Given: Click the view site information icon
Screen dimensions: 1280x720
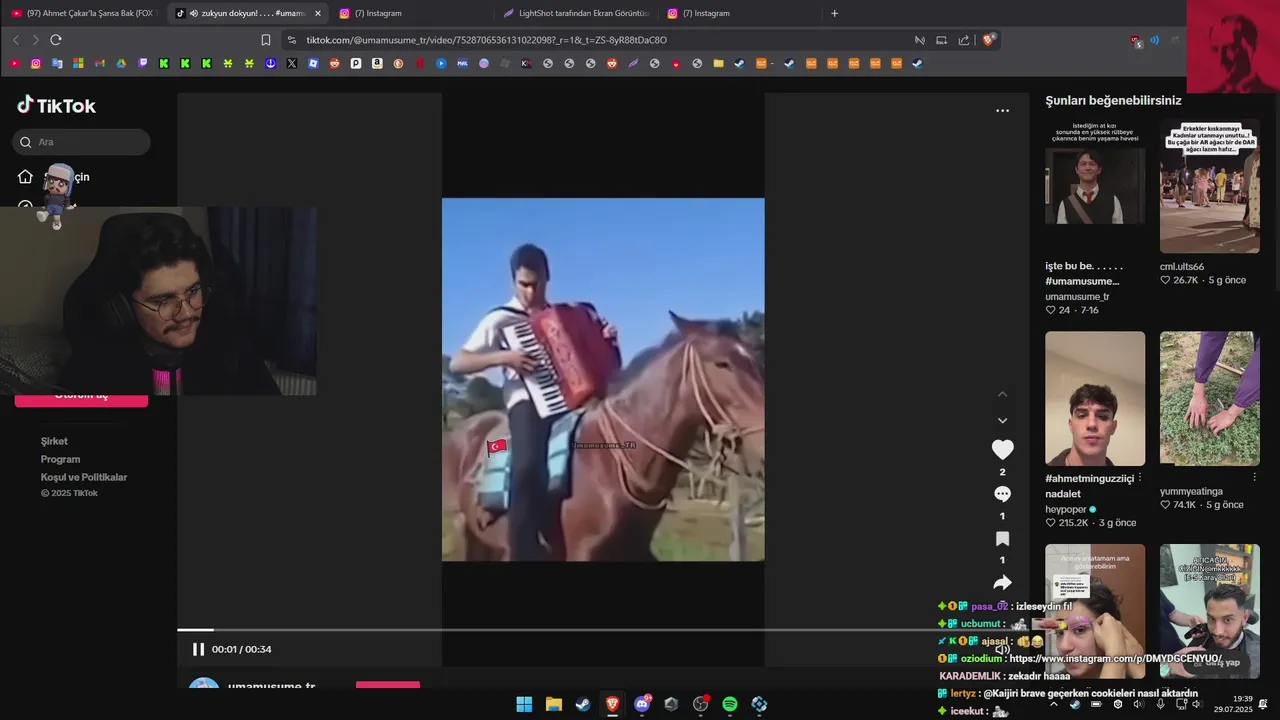Looking at the screenshot, I should 292,40.
